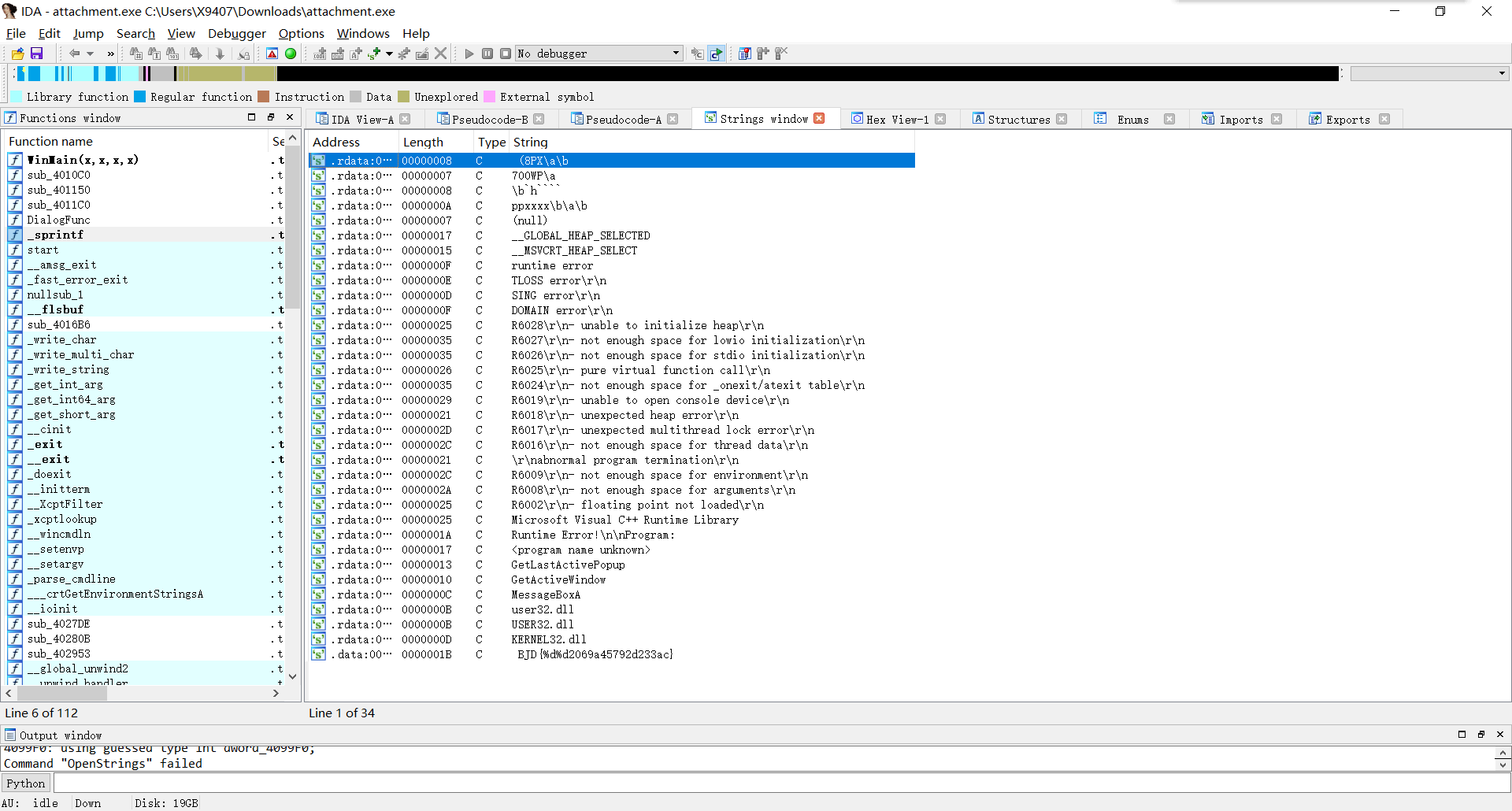Switch to the Exports tab
This screenshot has width=1512, height=811.
point(1348,119)
